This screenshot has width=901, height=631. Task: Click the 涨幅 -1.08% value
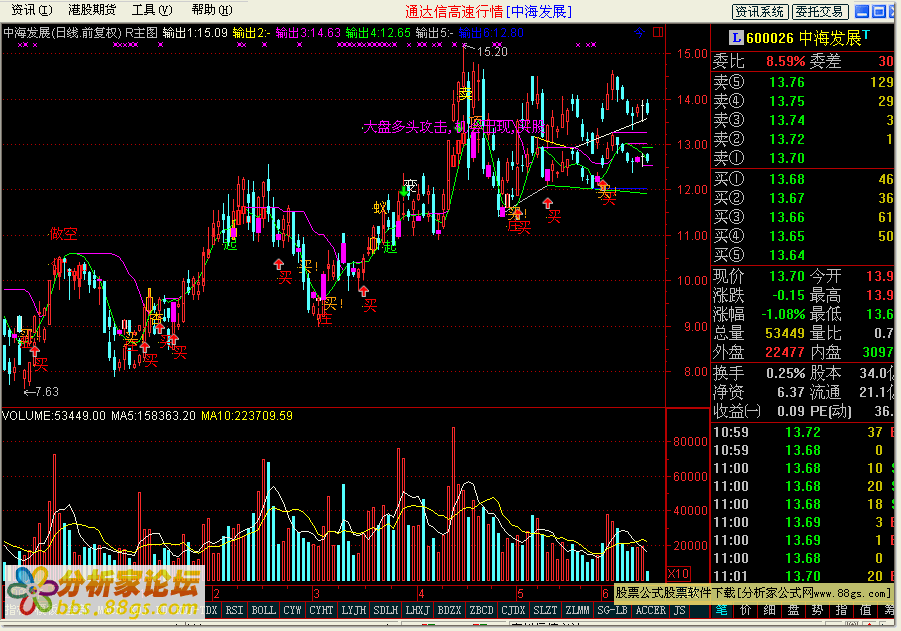coord(783,314)
